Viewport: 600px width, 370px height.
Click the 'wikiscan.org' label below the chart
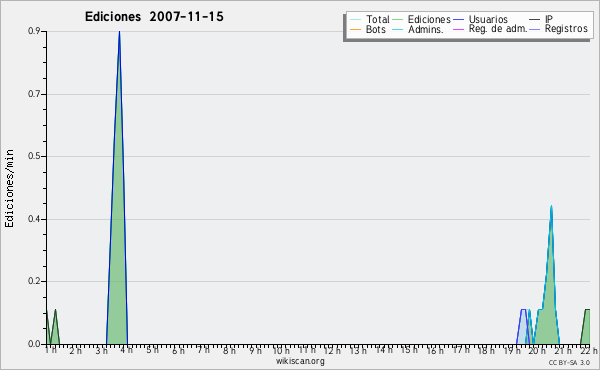coord(300,361)
